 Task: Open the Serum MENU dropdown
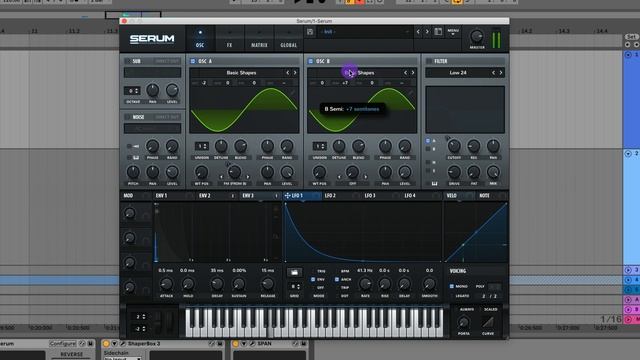(453, 32)
